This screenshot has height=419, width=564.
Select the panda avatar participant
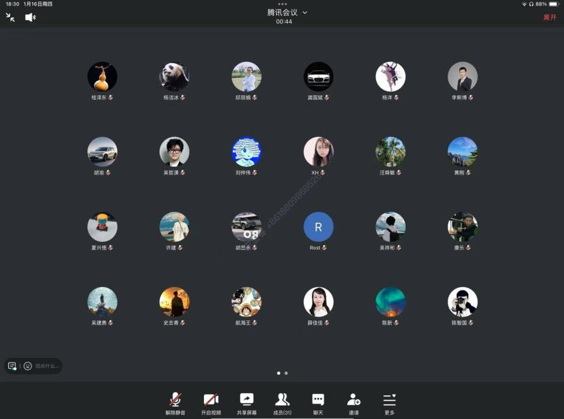[174, 77]
